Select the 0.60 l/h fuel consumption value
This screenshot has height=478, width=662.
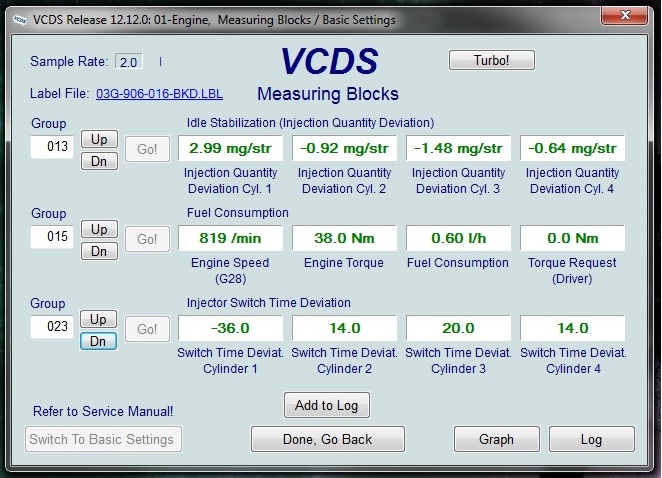459,238
